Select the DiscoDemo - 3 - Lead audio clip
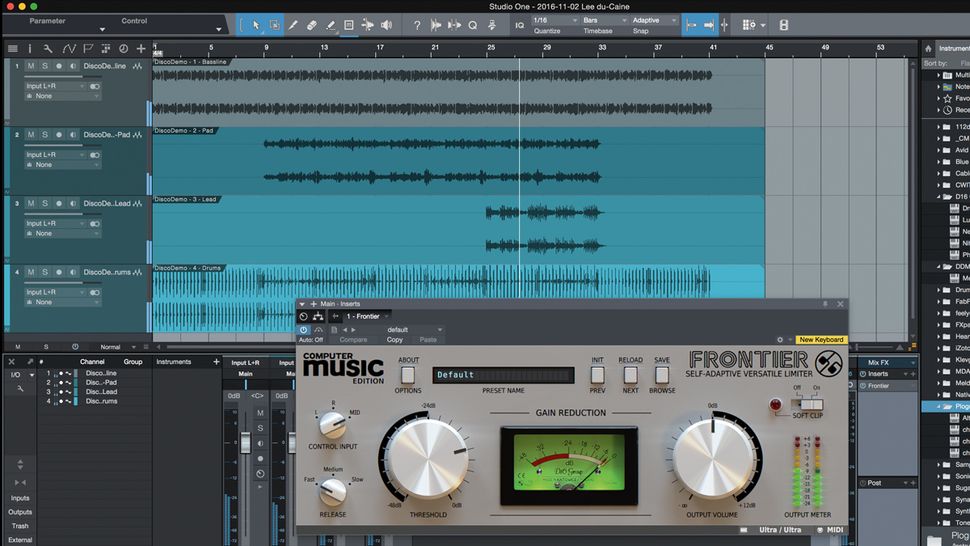The image size is (970, 546). [x=458, y=232]
